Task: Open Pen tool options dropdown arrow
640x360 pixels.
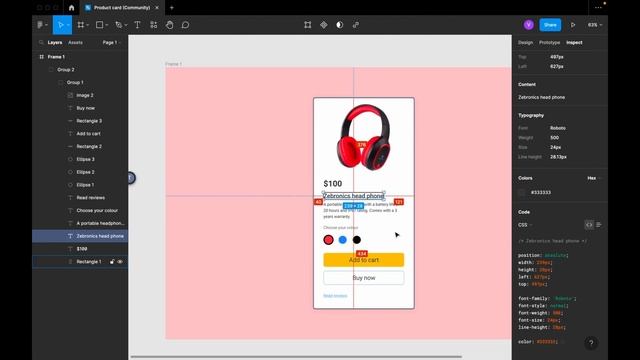Action: pos(126,25)
